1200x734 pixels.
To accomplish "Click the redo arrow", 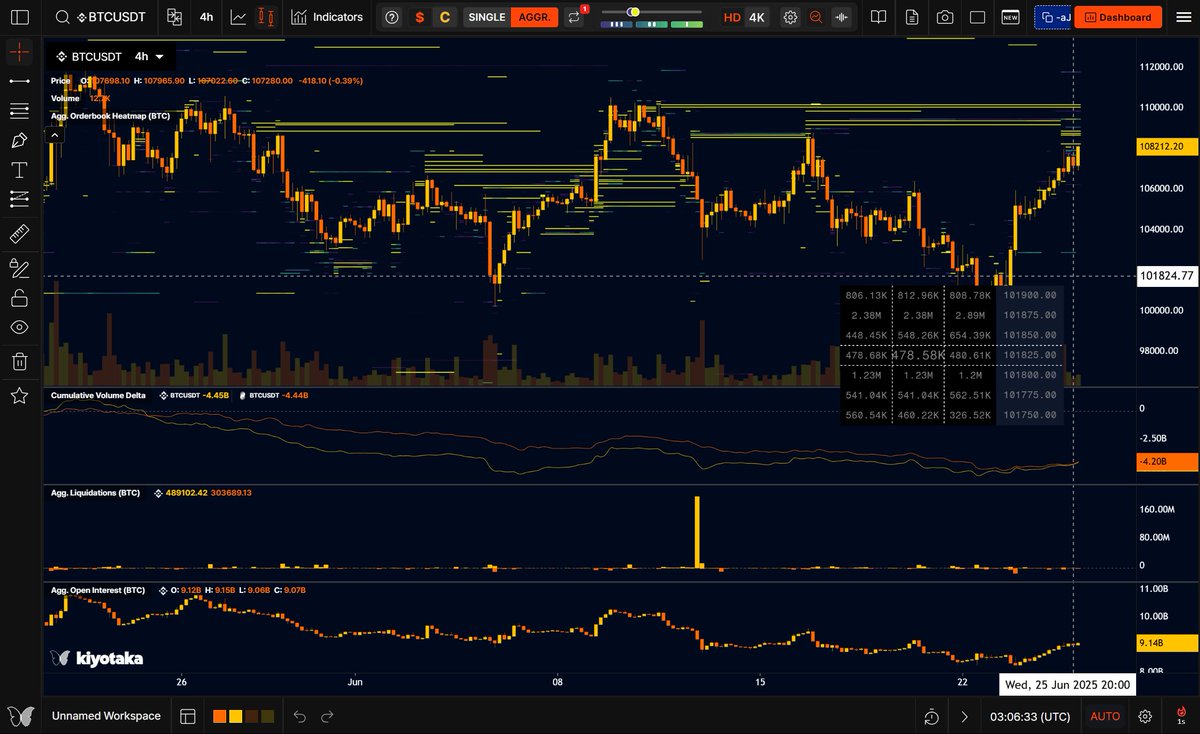I will point(326,716).
